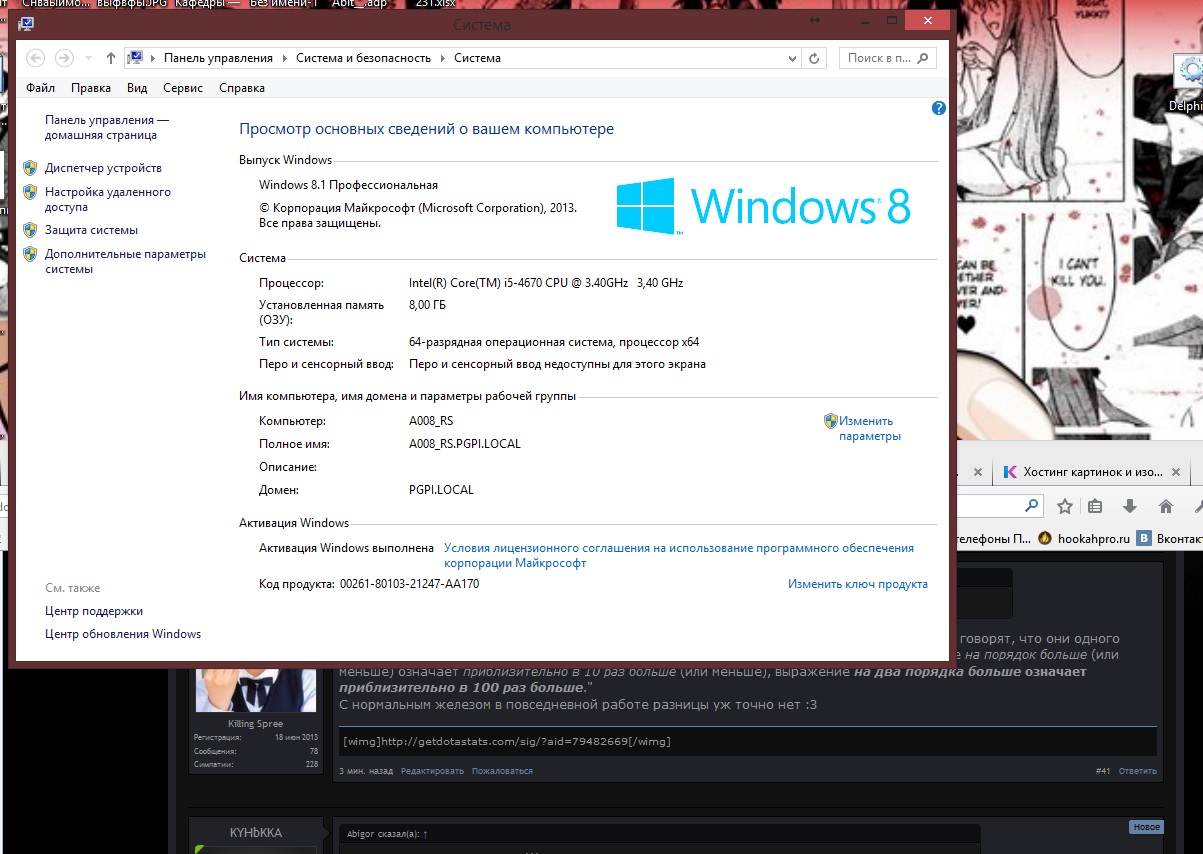Open Диспетчер устройств link
The width and height of the screenshot is (1203, 854).
click(103, 168)
